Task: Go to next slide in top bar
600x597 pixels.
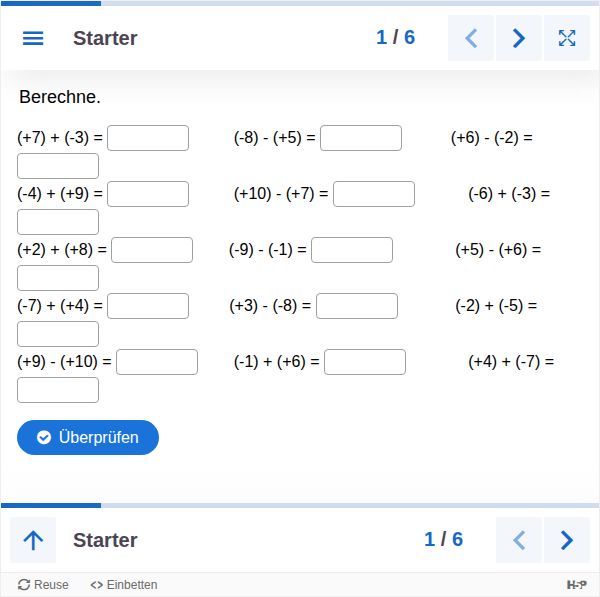Action: [x=519, y=38]
